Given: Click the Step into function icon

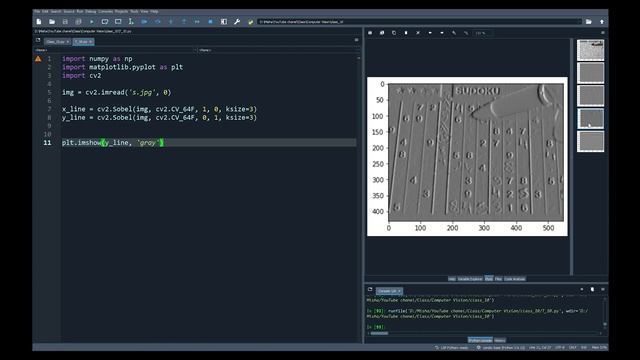Looking at the screenshot, I should click(171, 22).
